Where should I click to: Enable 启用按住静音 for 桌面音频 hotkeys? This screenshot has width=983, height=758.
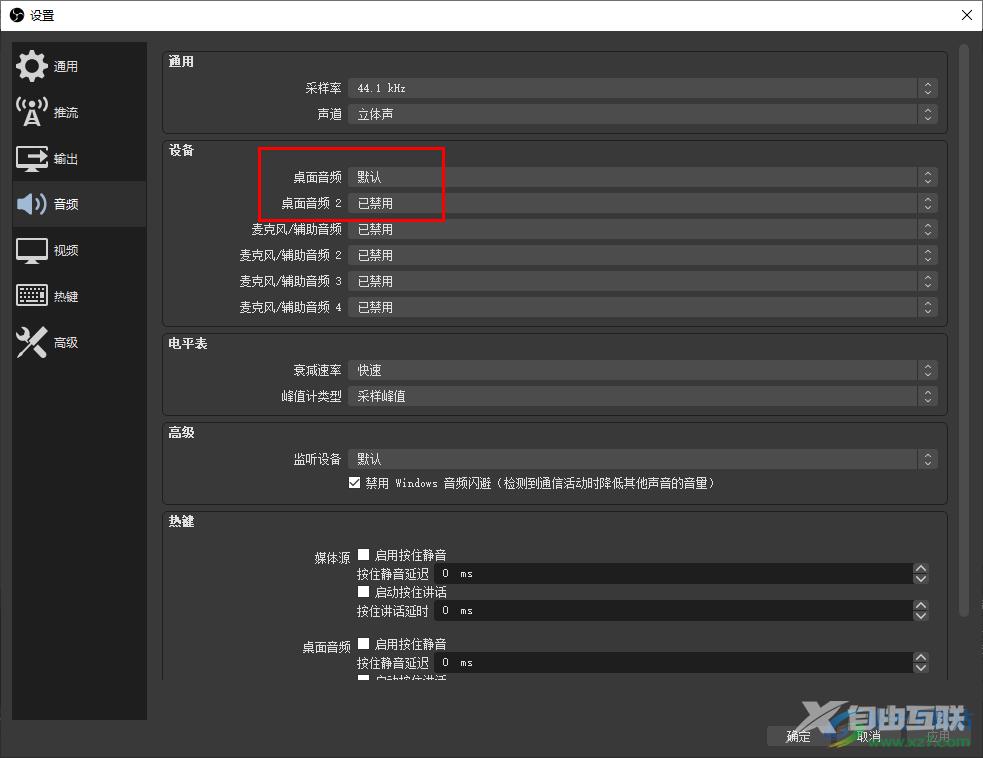tap(363, 644)
